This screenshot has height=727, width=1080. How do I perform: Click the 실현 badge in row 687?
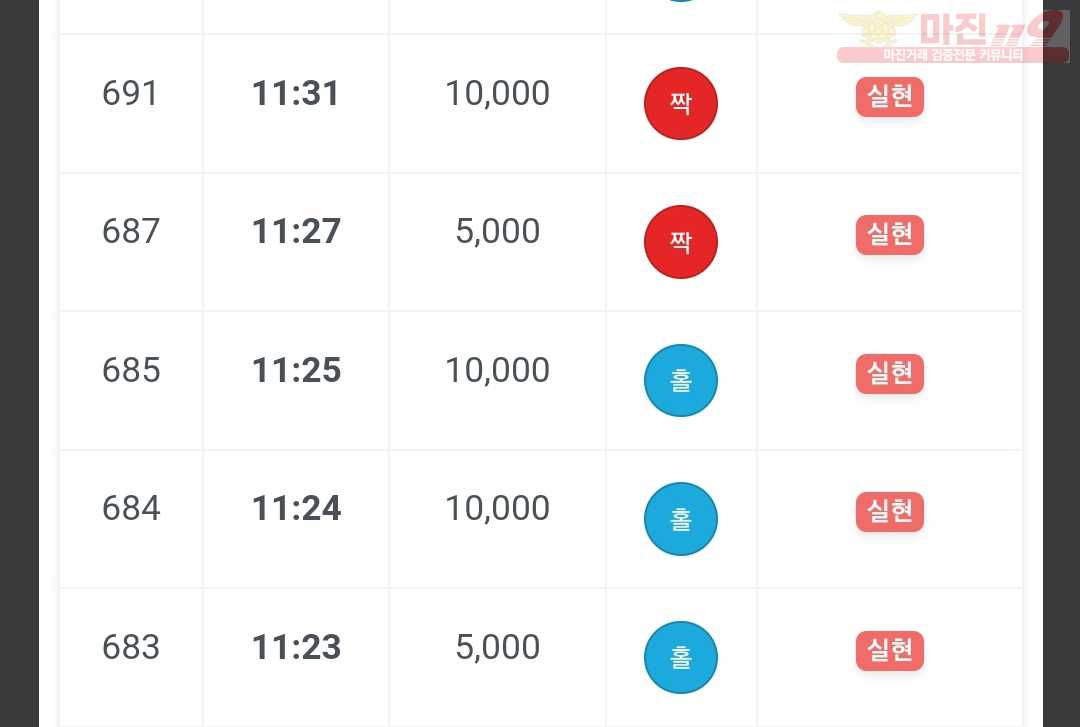pos(889,235)
